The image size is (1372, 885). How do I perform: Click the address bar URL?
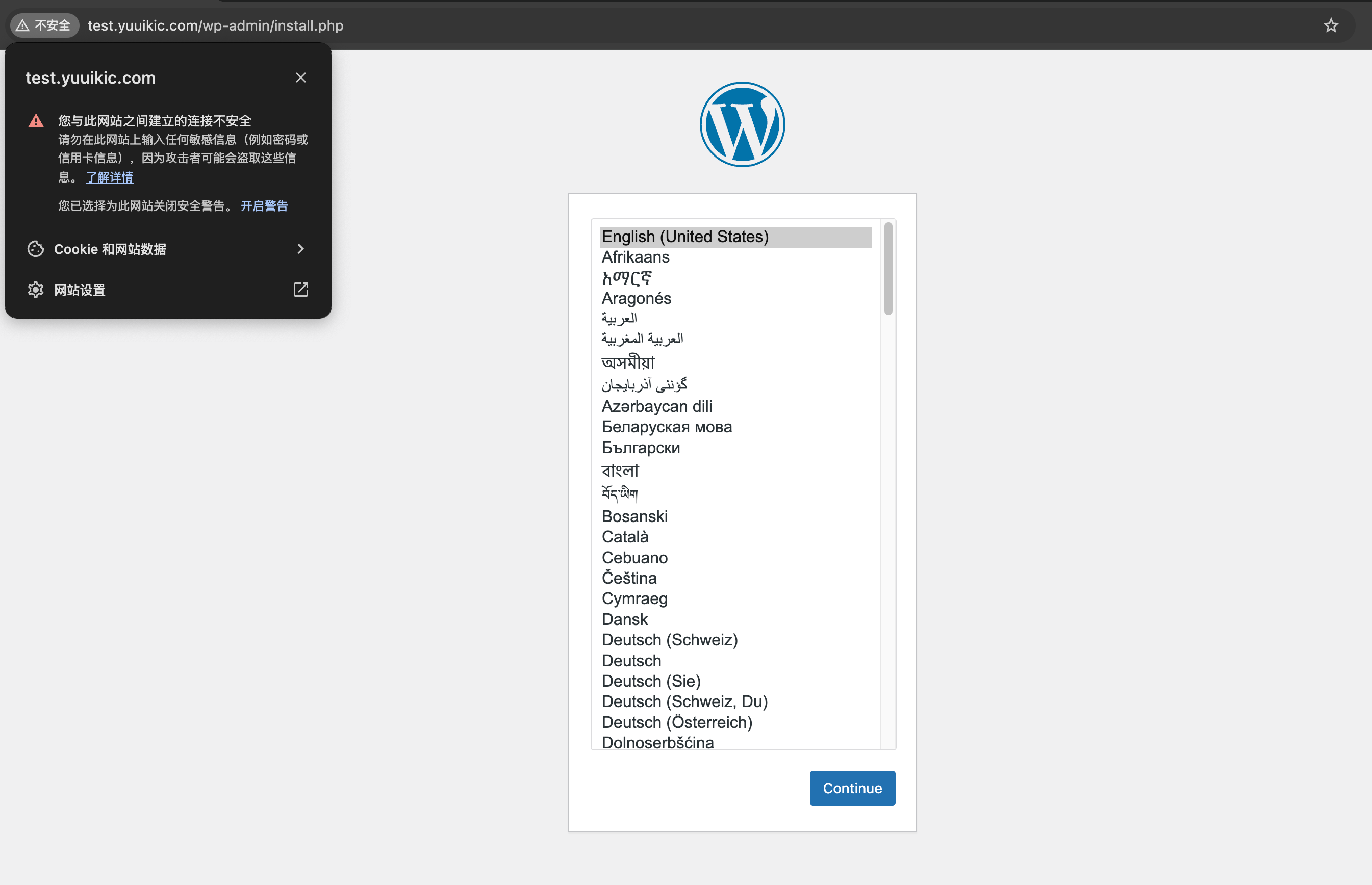(215, 25)
